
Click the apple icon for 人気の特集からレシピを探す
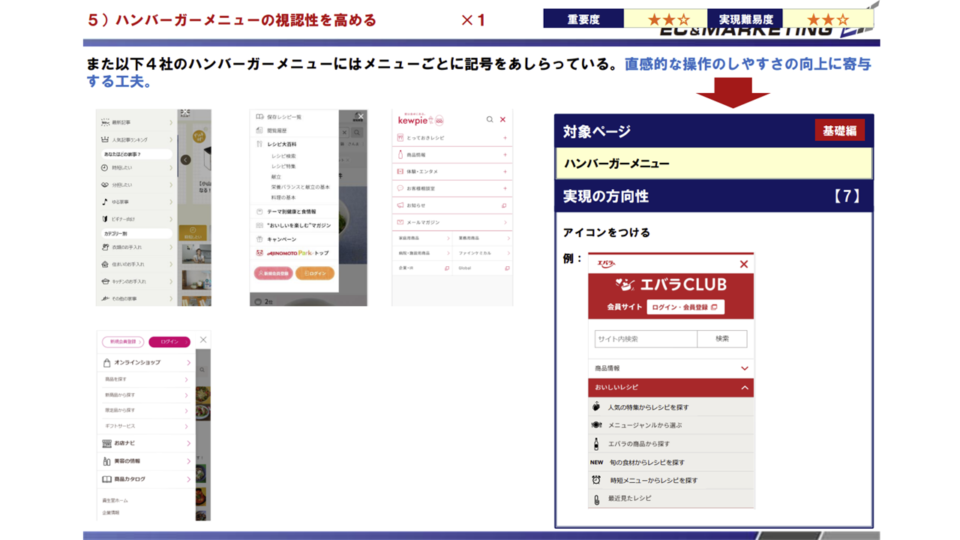point(596,407)
